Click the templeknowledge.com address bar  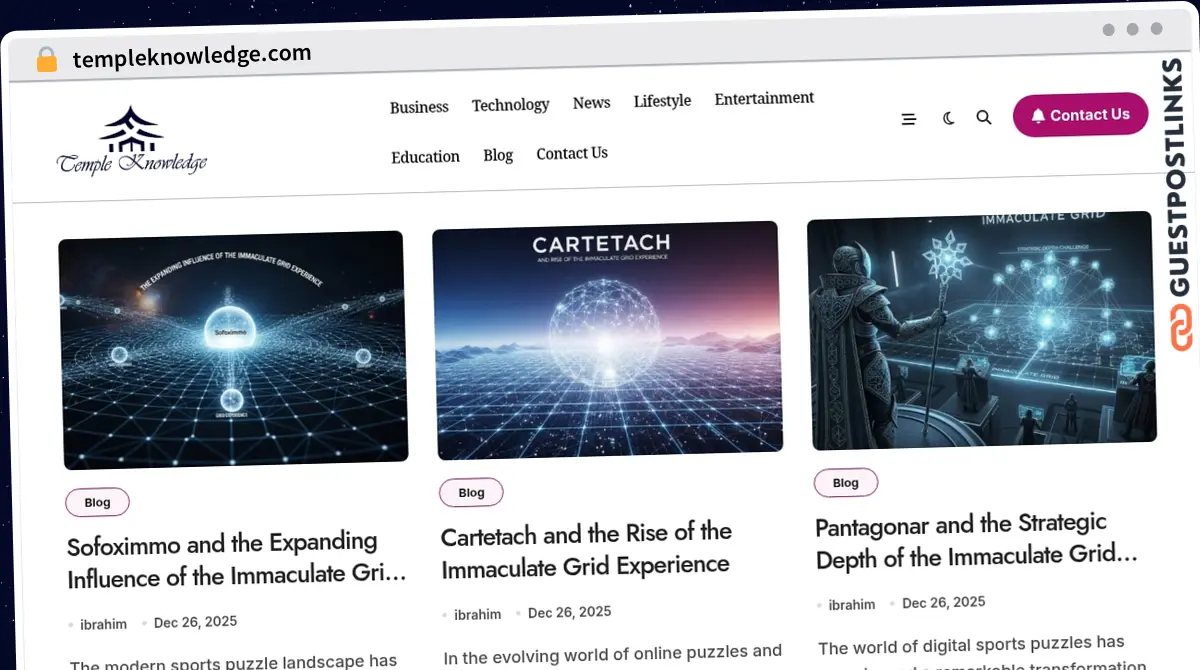coord(192,56)
